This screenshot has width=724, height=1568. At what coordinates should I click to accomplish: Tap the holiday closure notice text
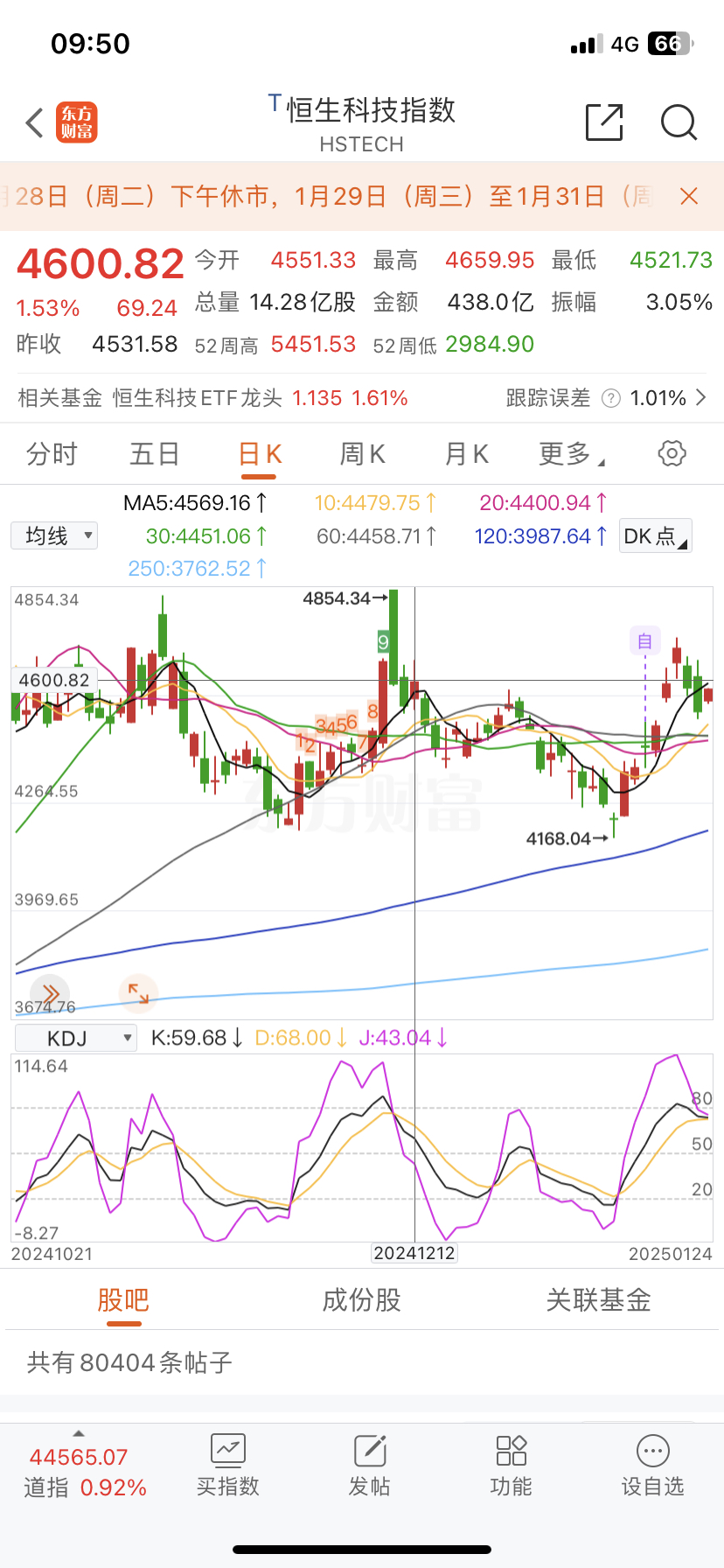(x=327, y=196)
